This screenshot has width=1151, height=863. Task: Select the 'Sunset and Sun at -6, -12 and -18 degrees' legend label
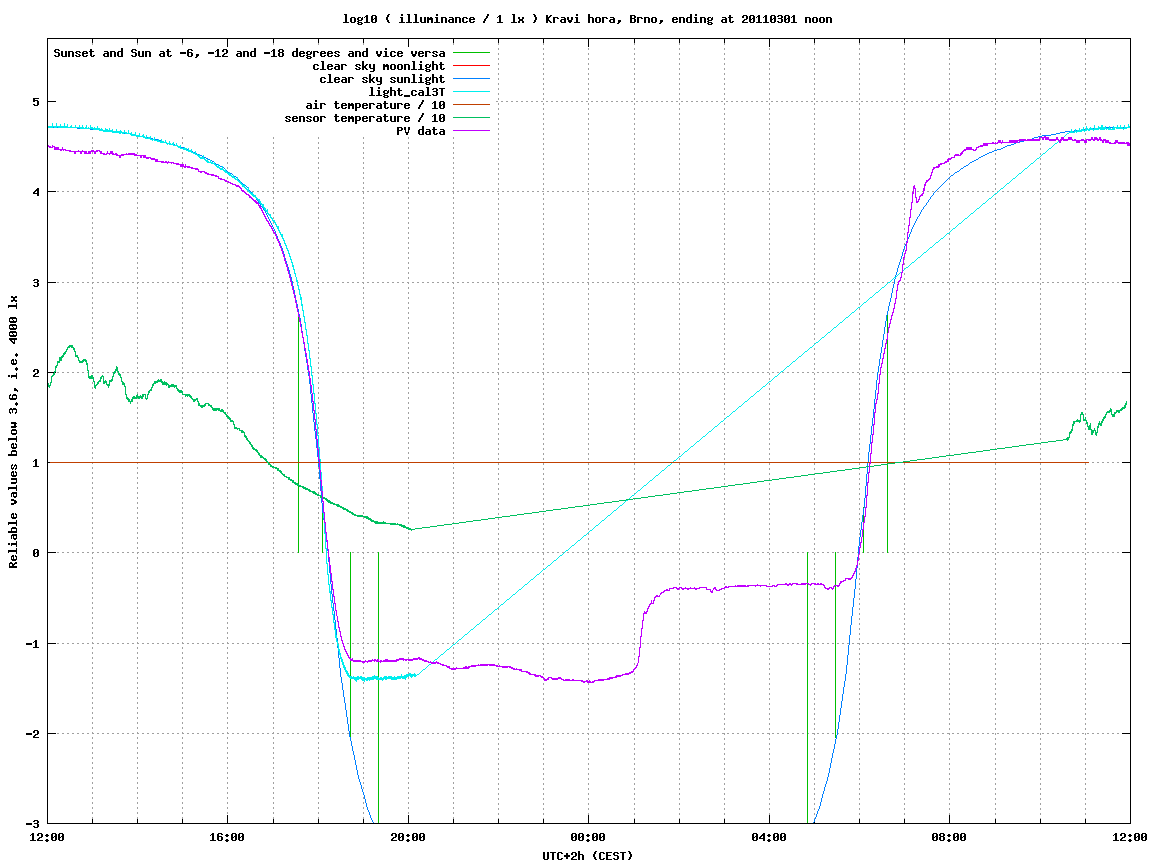(x=249, y=53)
